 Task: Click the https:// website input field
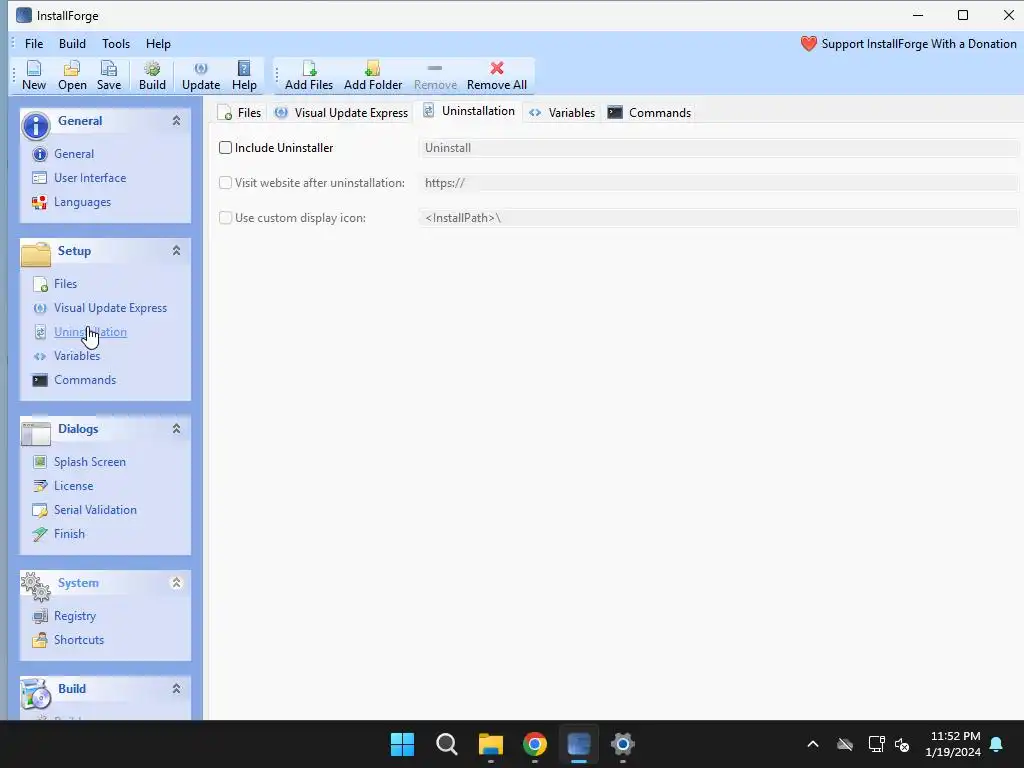click(x=718, y=183)
